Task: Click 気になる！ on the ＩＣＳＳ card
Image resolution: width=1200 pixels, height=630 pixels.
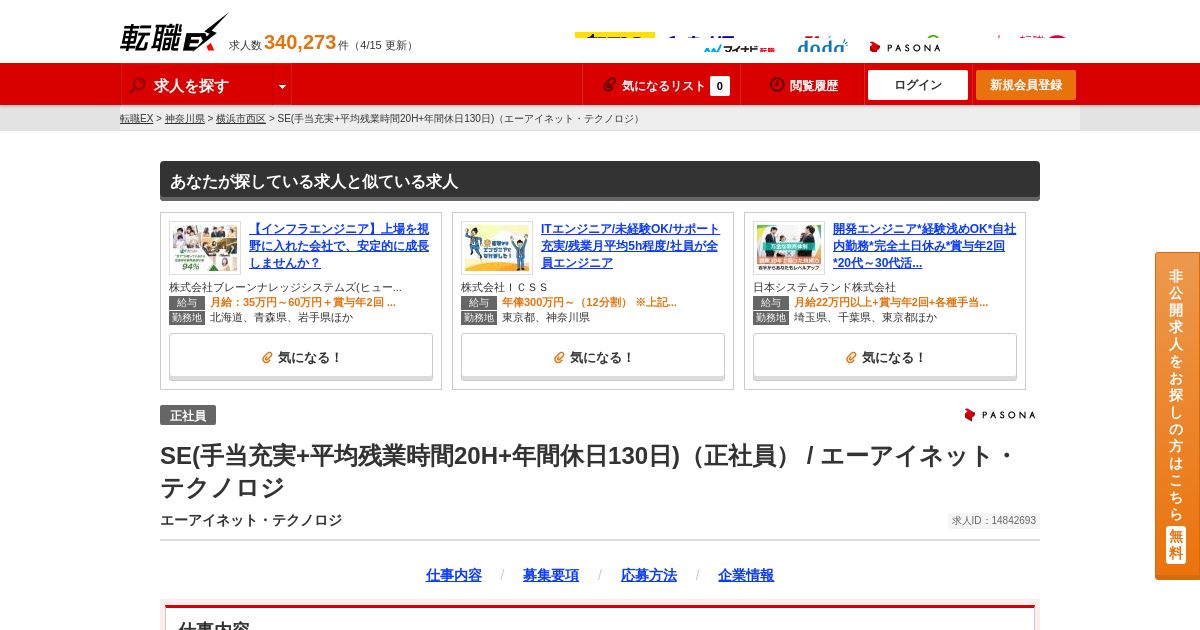Action: coord(593,357)
